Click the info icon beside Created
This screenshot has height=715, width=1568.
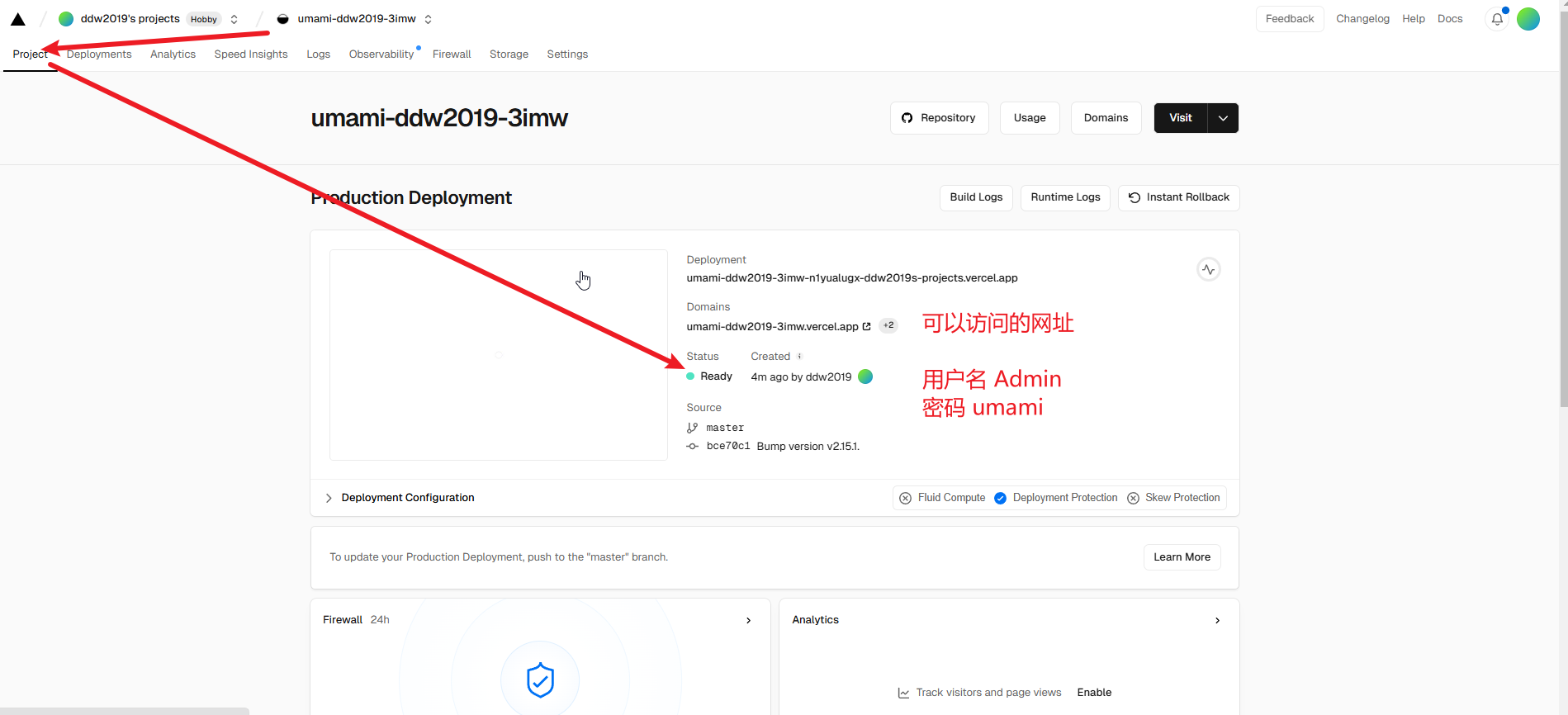coord(799,357)
